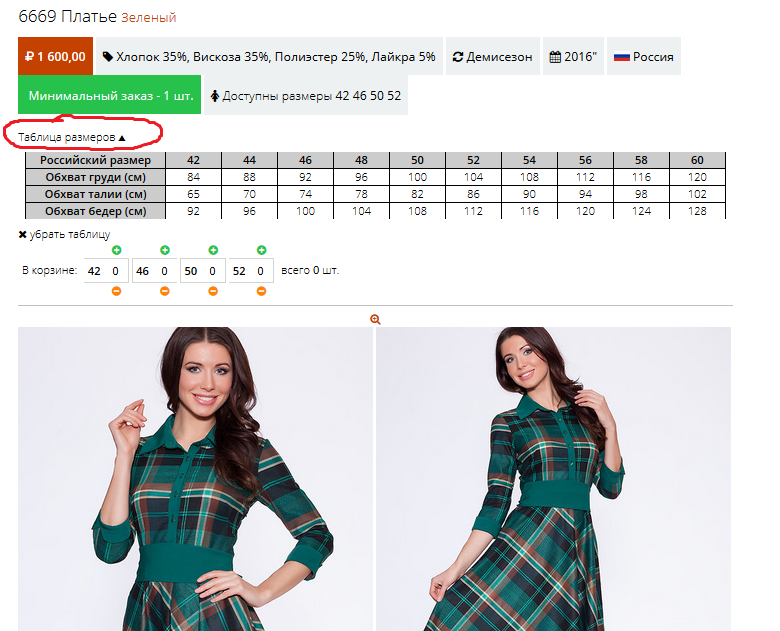Remove one item of size 50
Viewport: 780px width, 631px height.
point(213,291)
